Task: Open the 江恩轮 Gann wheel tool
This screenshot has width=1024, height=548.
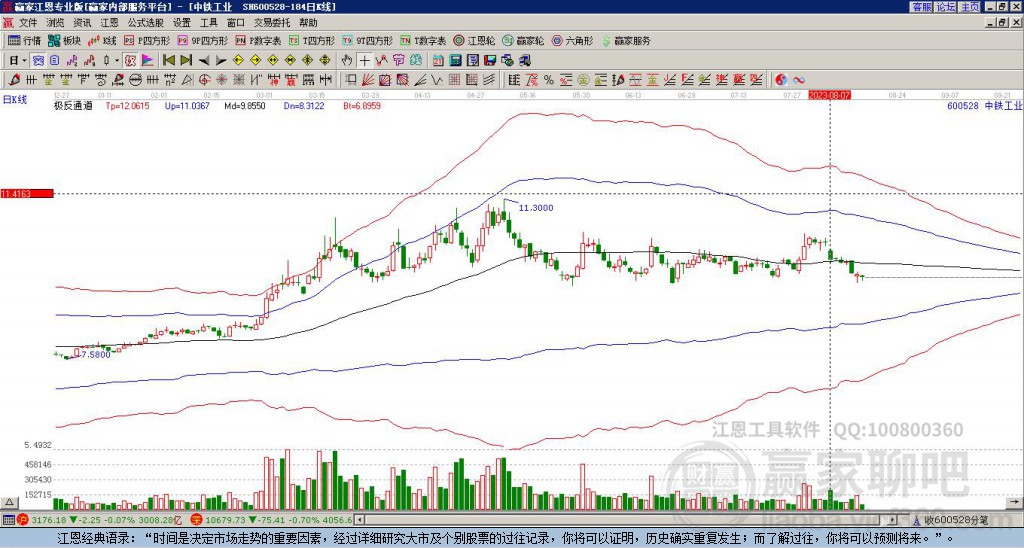Action: tap(474, 41)
